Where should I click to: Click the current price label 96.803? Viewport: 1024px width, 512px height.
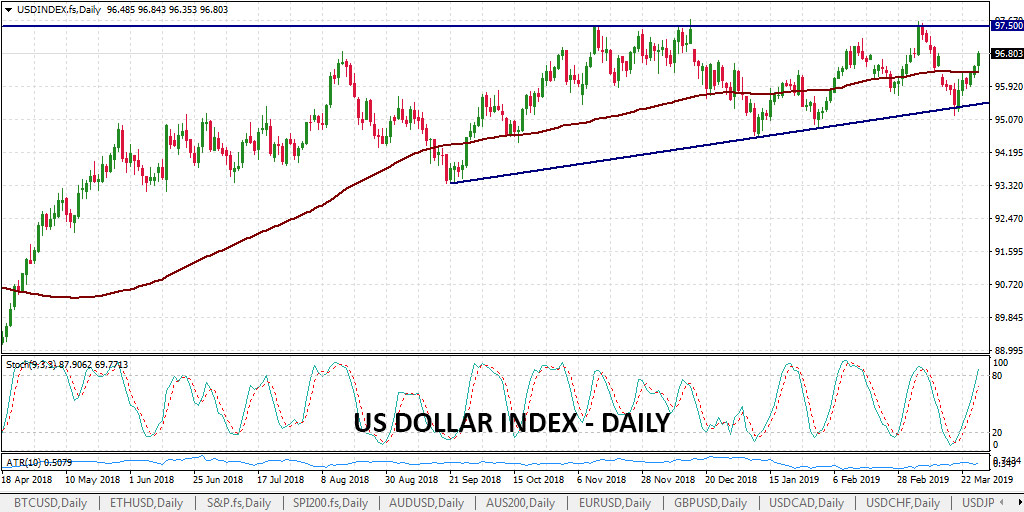pyautogui.click(x=1007, y=54)
